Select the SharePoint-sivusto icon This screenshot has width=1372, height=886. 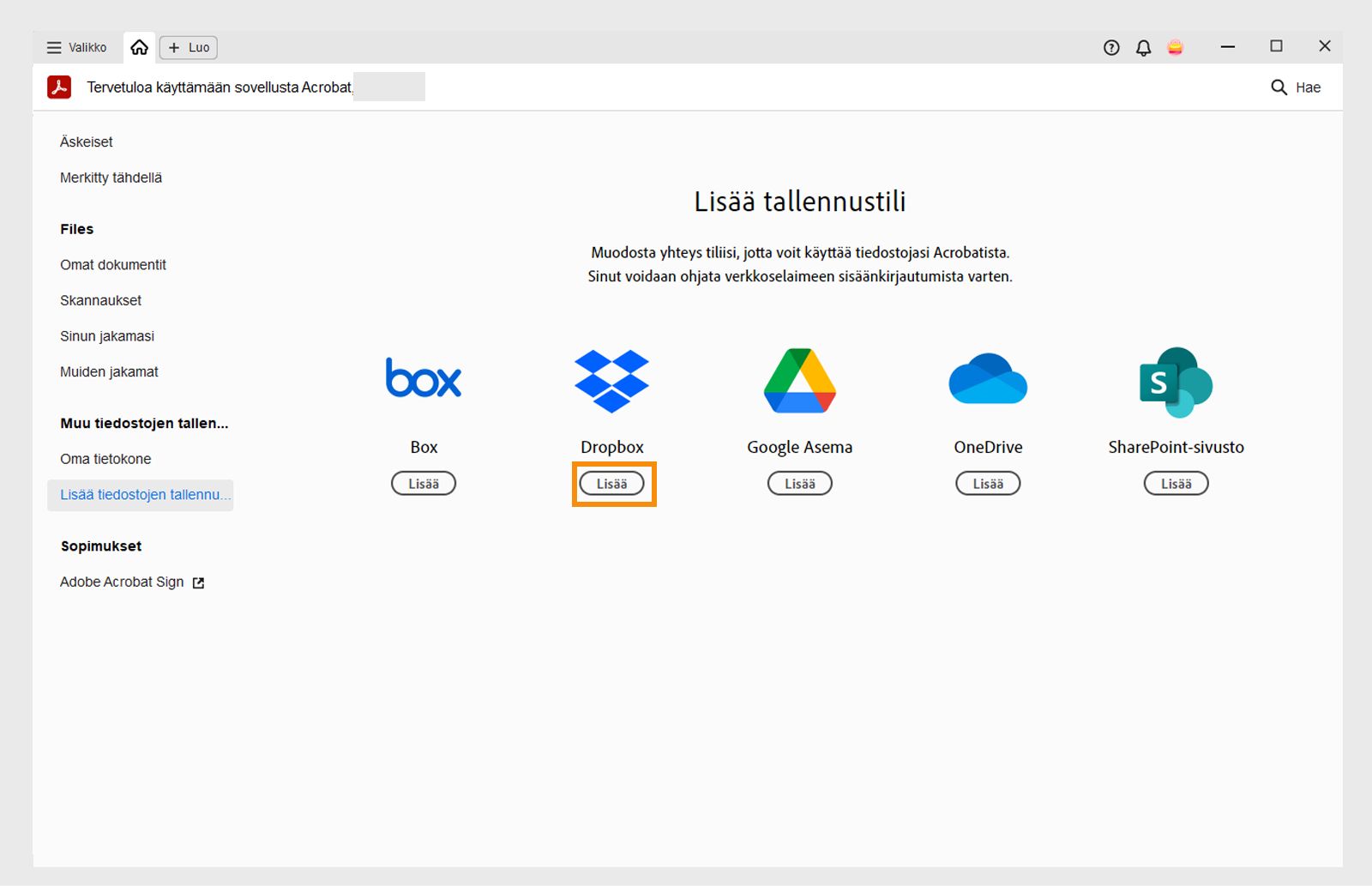1176,381
